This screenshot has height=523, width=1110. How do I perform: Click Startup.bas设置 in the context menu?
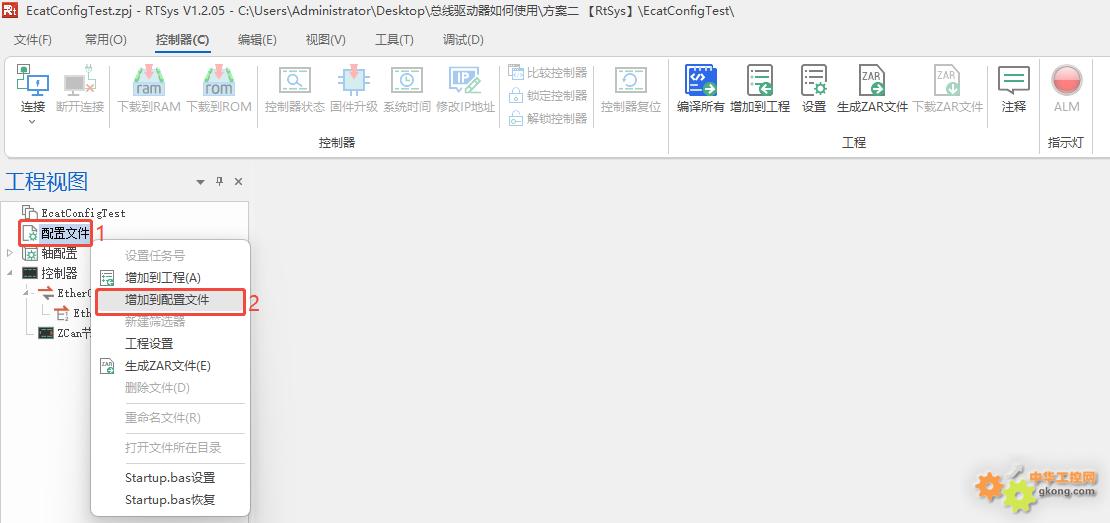click(170, 478)
